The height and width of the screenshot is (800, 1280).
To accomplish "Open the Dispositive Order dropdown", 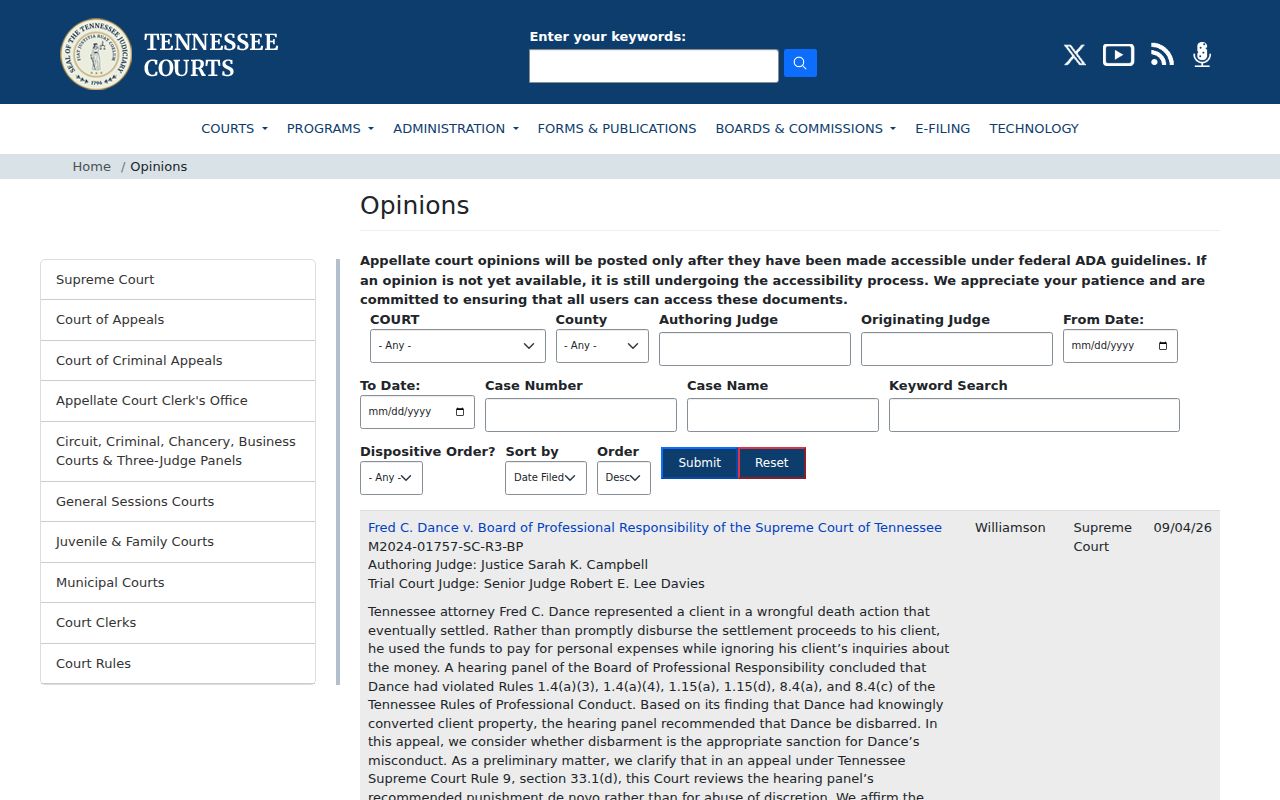I will 391,478.
